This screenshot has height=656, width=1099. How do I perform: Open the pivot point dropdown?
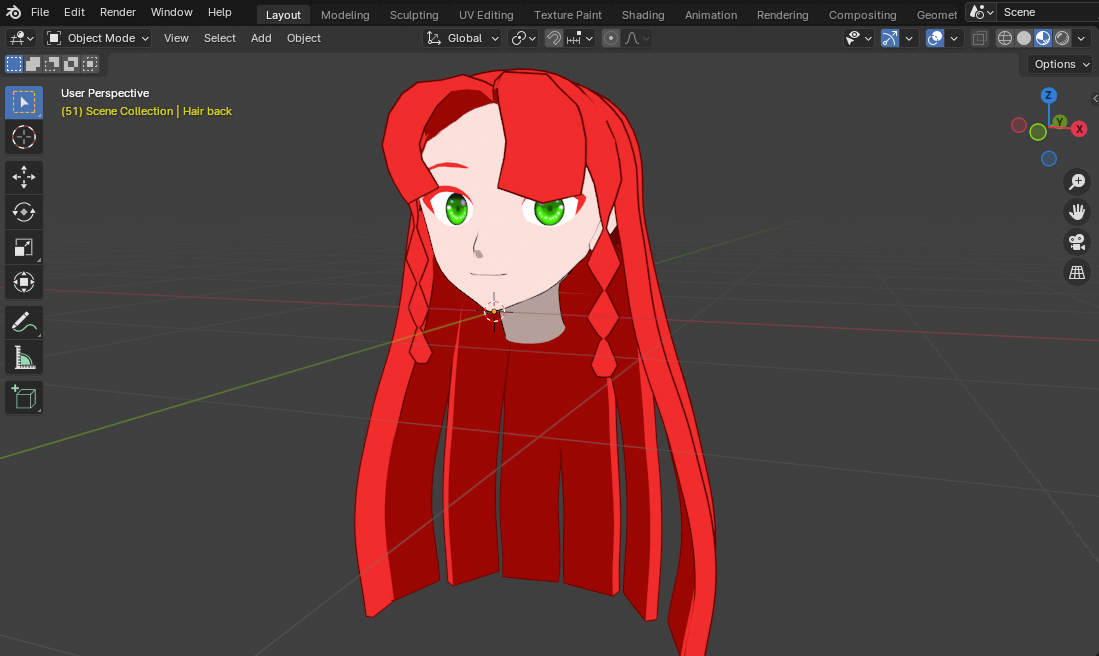click(x=524, y=39)
